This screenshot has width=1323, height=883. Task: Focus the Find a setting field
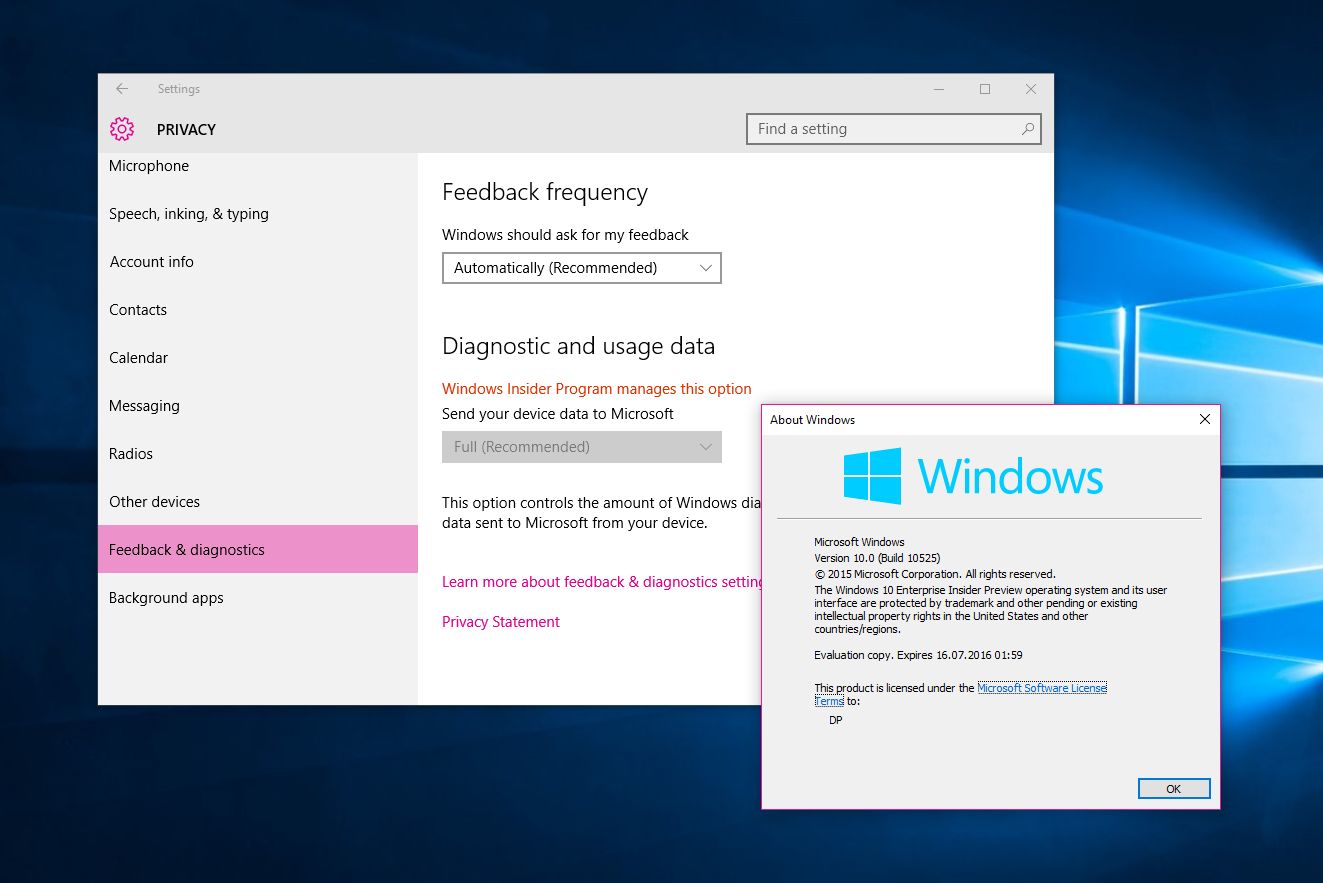tap(894, 129)
